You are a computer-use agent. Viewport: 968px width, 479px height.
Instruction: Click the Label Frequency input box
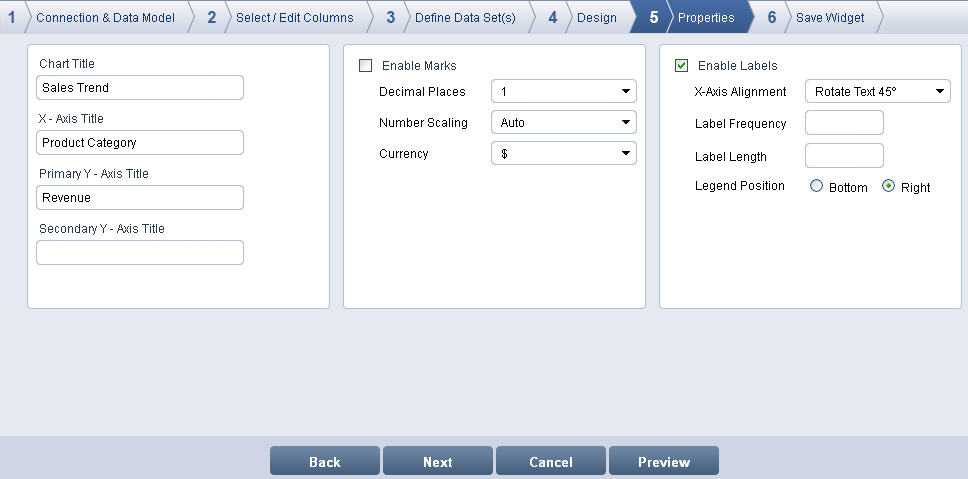coord(844,124)
